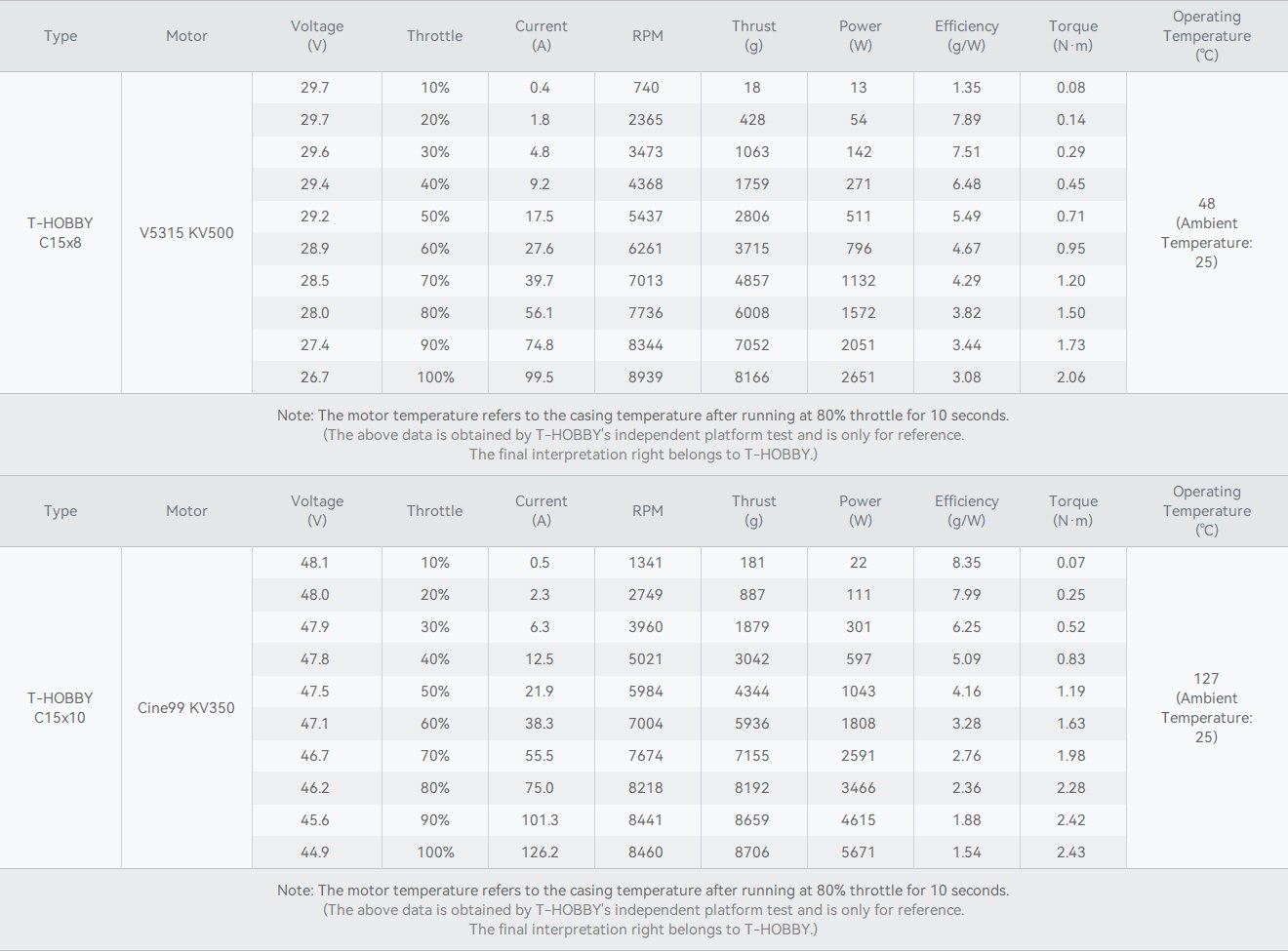Select the 8166 thrust value cell
The height and width of the screenshot is (951, 1288).
pos(752,376)
